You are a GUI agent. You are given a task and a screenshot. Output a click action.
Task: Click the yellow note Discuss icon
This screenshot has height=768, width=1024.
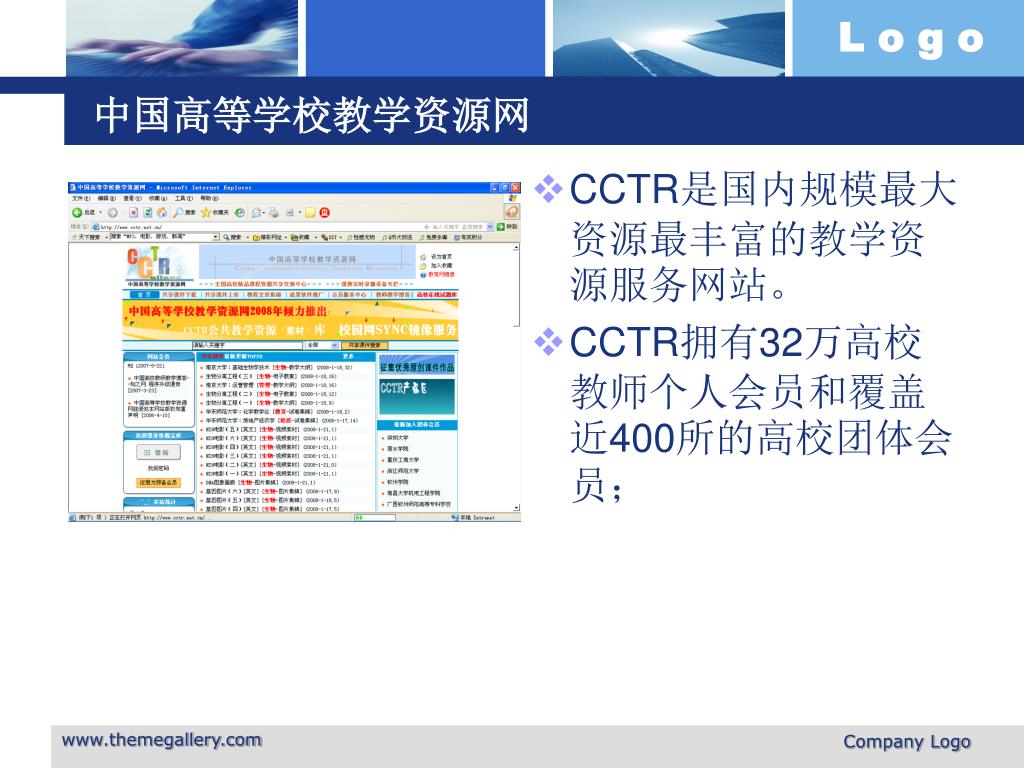310,212
